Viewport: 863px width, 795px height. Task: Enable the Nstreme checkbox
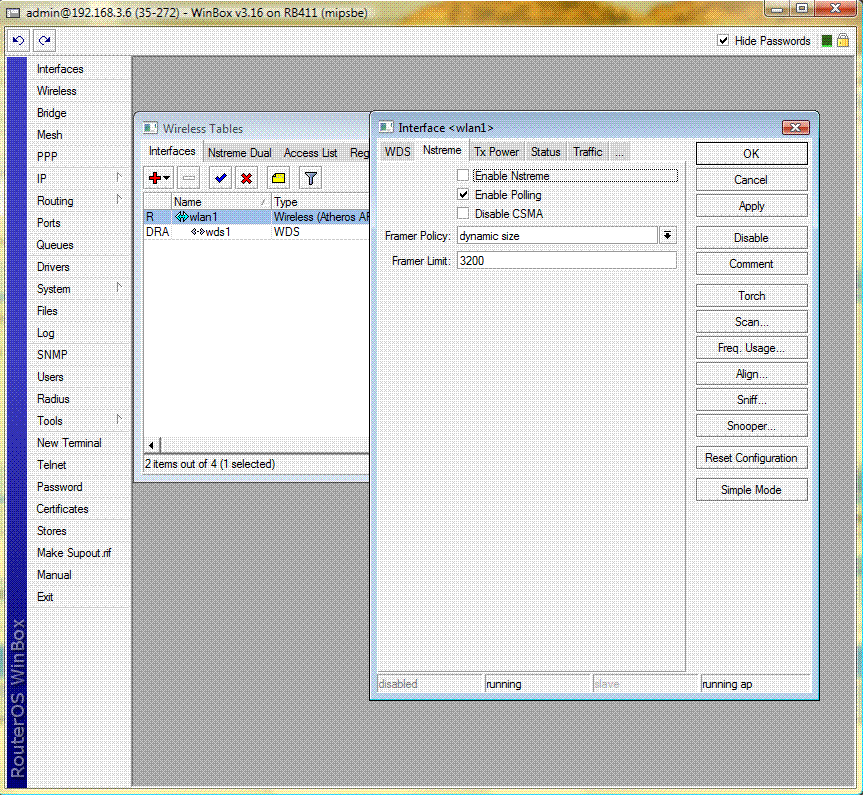463,176
